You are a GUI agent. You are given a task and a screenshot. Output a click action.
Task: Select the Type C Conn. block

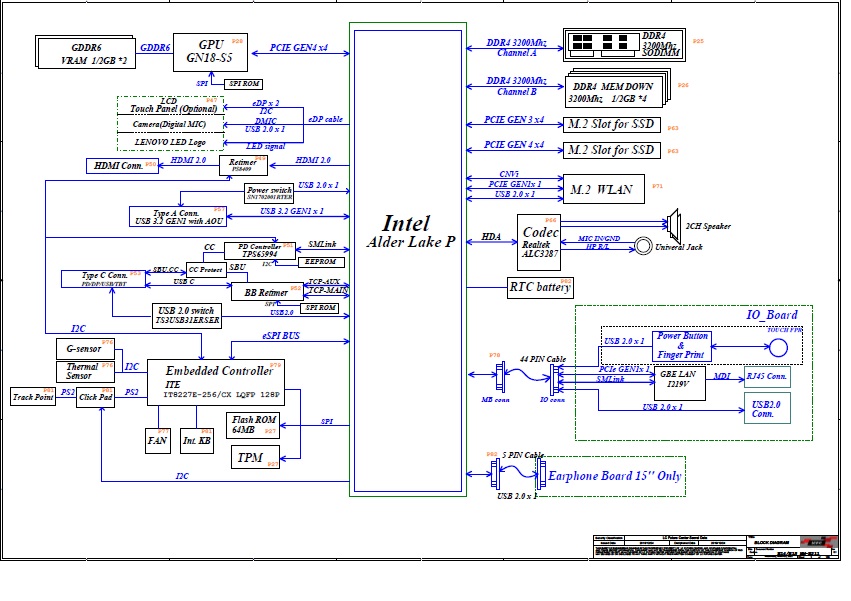coord(103,279)
